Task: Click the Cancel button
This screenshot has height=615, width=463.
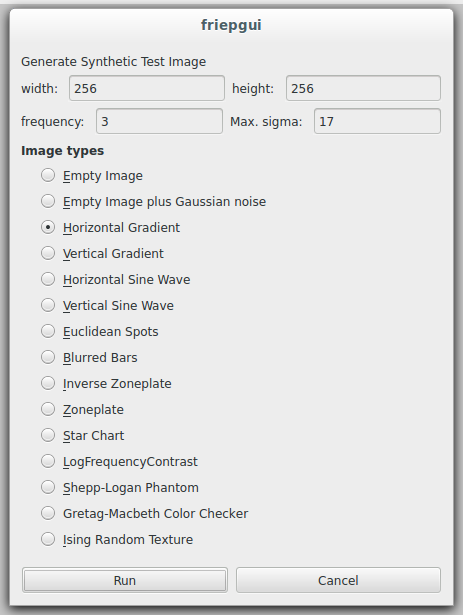Action: pos(338,580)
